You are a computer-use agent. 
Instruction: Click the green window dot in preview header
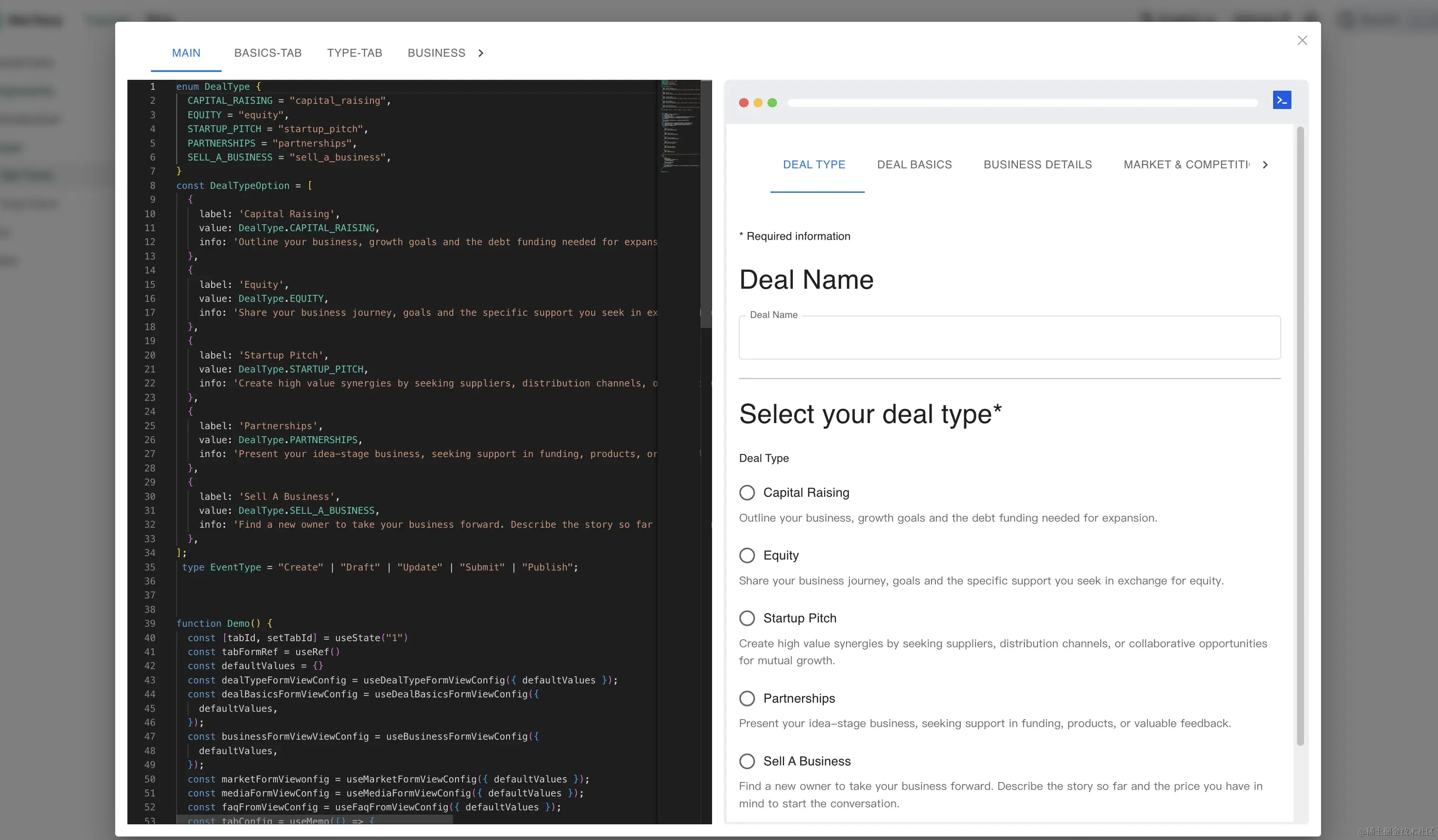click(x=772, y=103)
